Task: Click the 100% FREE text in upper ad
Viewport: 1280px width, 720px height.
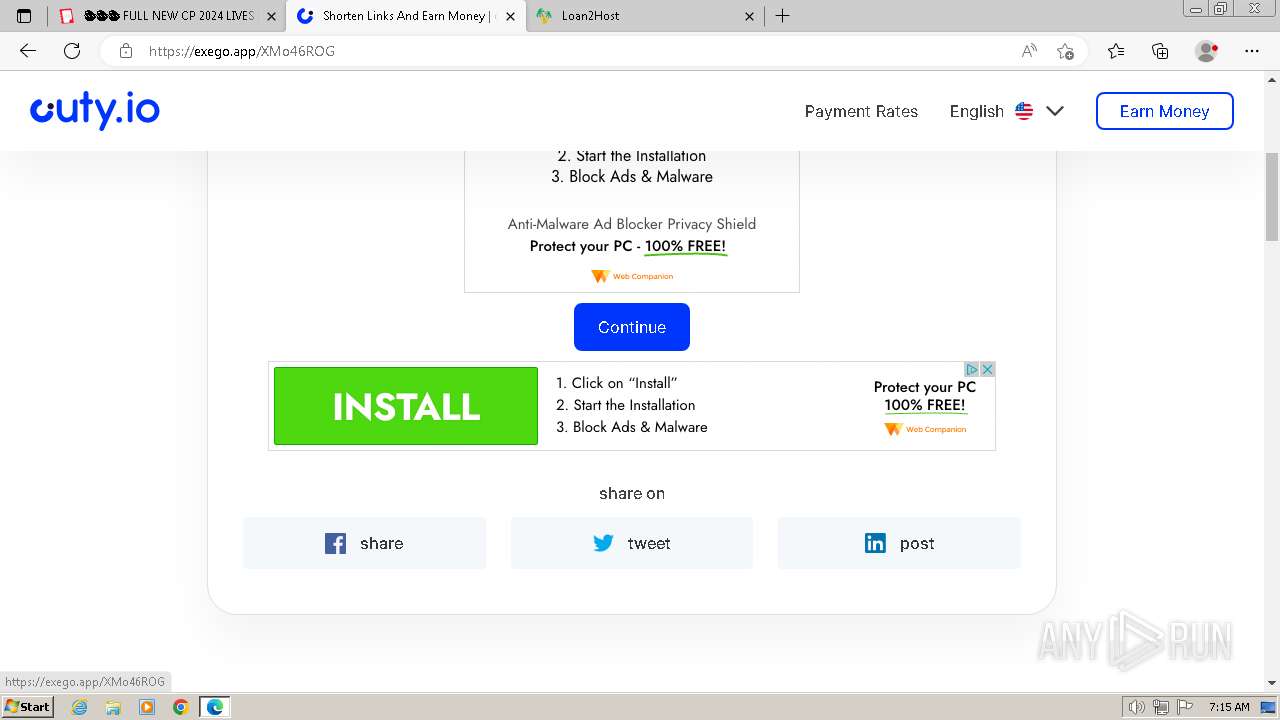Action: click(x=685, y=246)
